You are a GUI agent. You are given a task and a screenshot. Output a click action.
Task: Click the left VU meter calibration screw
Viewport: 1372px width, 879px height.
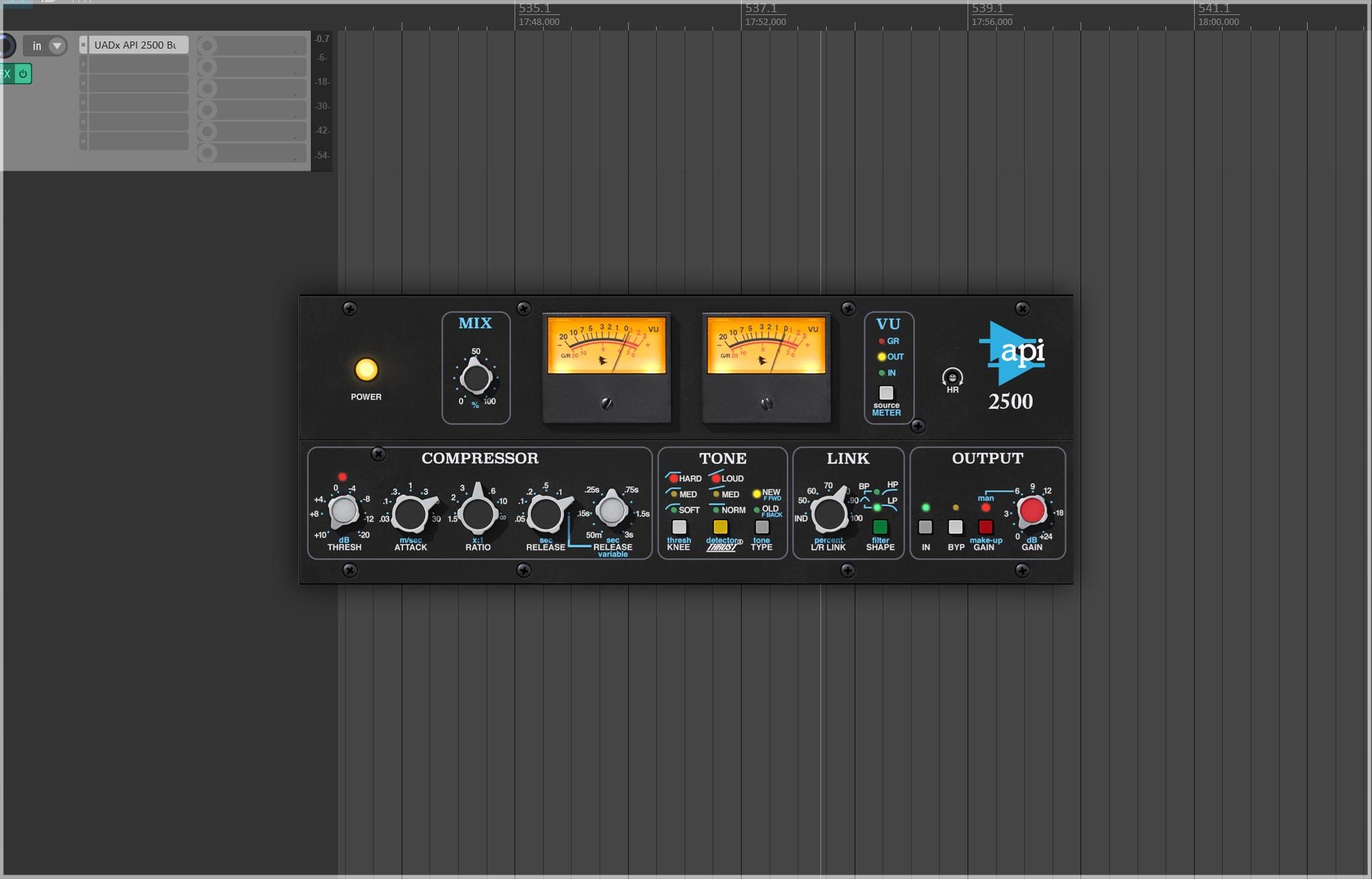607,404
